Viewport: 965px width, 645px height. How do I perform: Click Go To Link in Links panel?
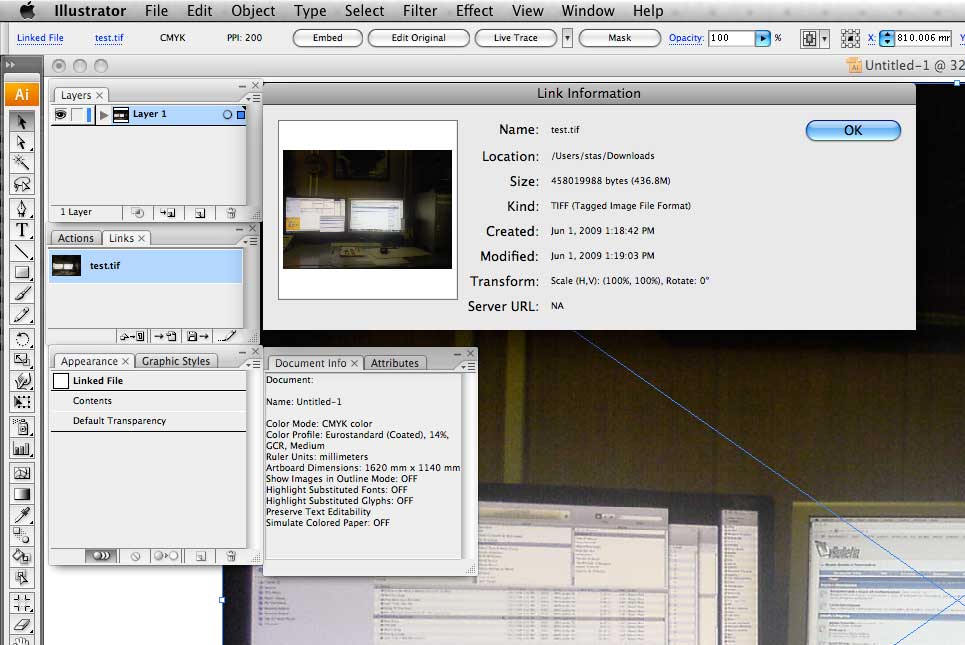pos(165,336)
